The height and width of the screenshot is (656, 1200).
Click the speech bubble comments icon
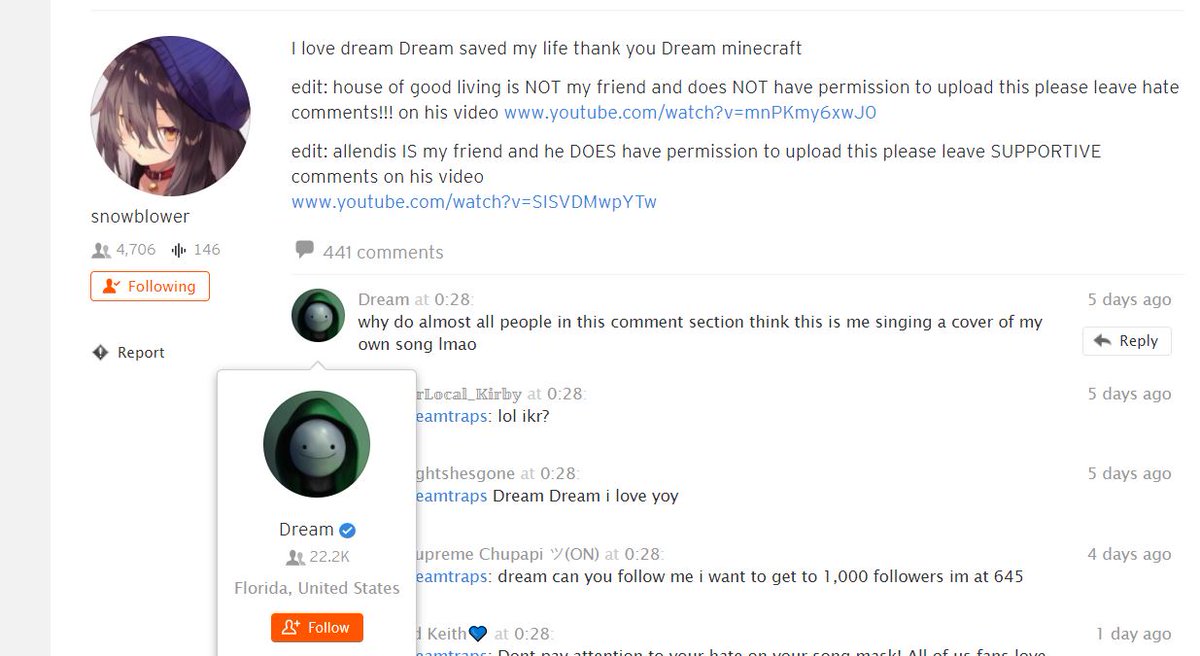(304, 250)
